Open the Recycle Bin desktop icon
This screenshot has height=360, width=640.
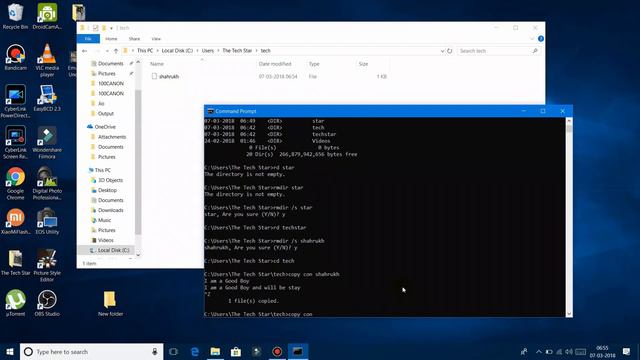click(15, 16)
